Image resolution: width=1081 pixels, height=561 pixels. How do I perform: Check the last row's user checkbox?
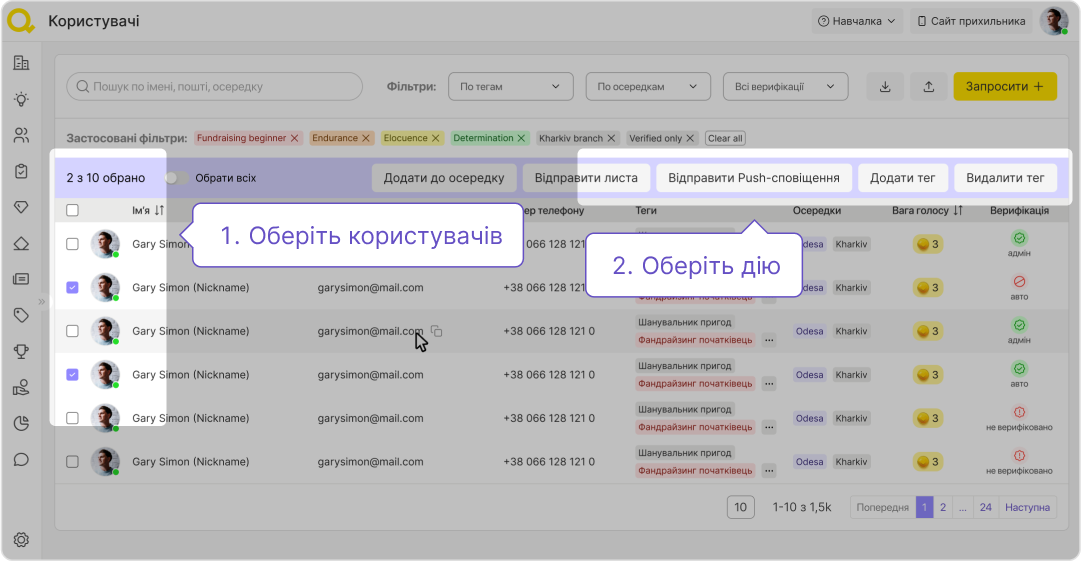coord(72,462)
